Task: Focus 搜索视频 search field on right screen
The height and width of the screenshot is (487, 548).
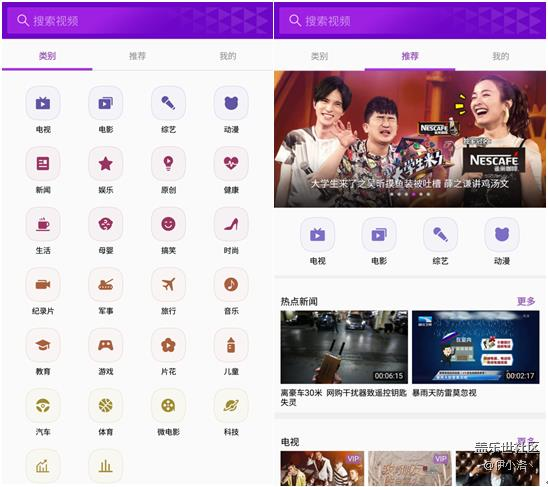Action: click(410, 21)
